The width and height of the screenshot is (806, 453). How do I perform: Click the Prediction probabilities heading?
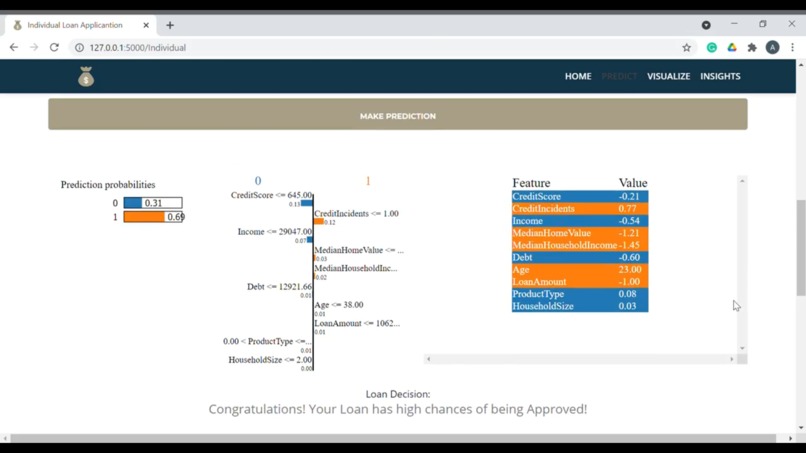(x=108, y=185)
